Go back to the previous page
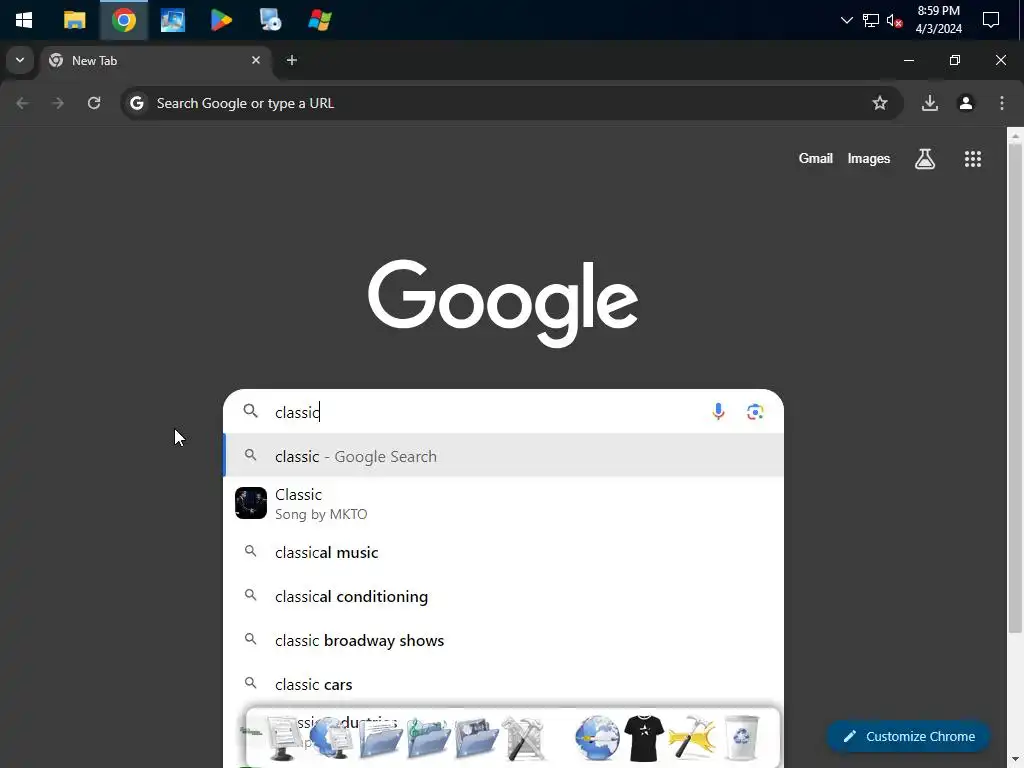The image size is (1024, 768). point(22,103)
